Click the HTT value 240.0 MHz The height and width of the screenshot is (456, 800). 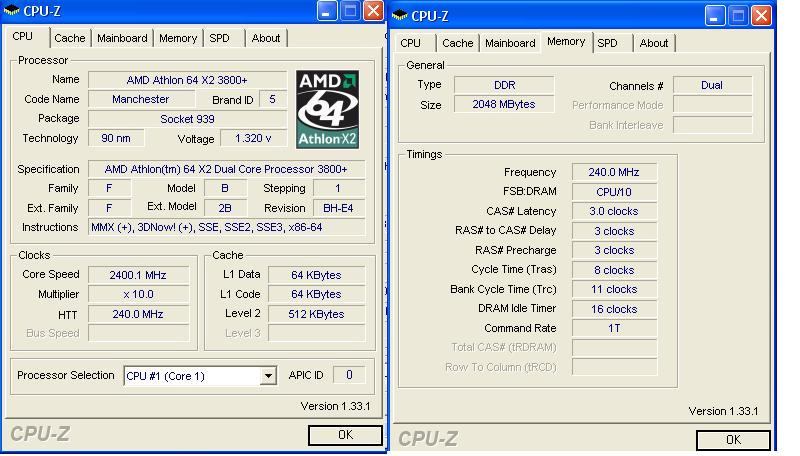point(138,314)
